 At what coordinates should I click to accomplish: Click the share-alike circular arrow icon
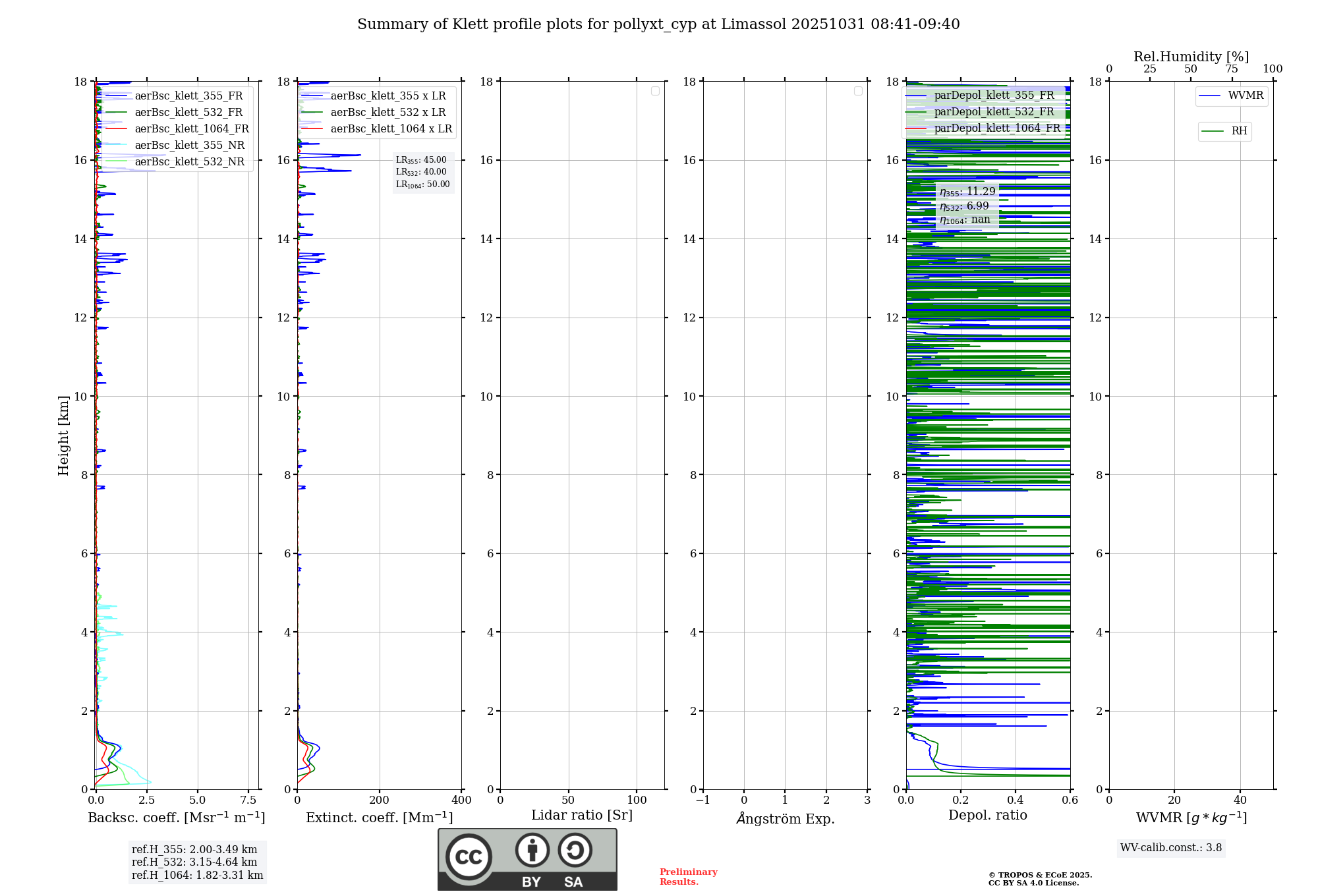(575, 850)
